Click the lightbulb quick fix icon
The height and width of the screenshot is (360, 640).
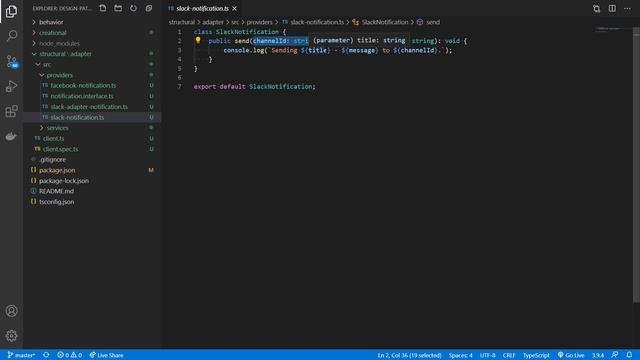[x=198, y=40]
